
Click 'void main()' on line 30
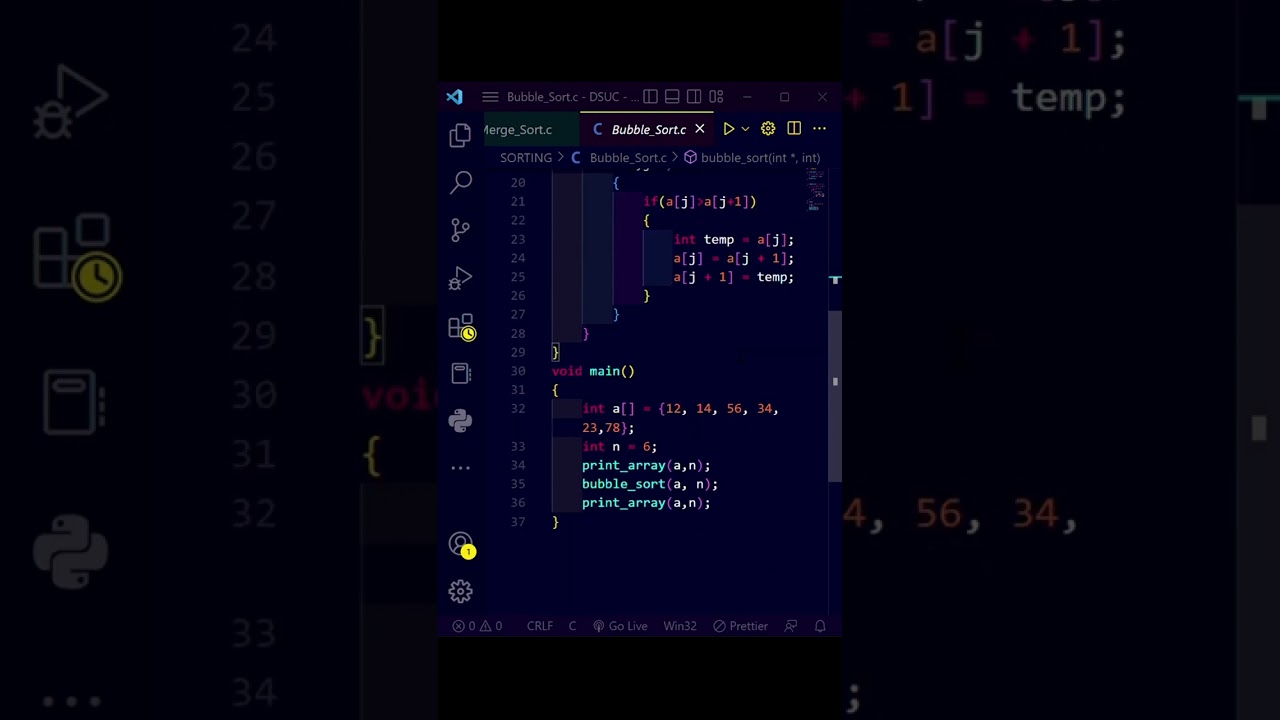pos(593,371)
